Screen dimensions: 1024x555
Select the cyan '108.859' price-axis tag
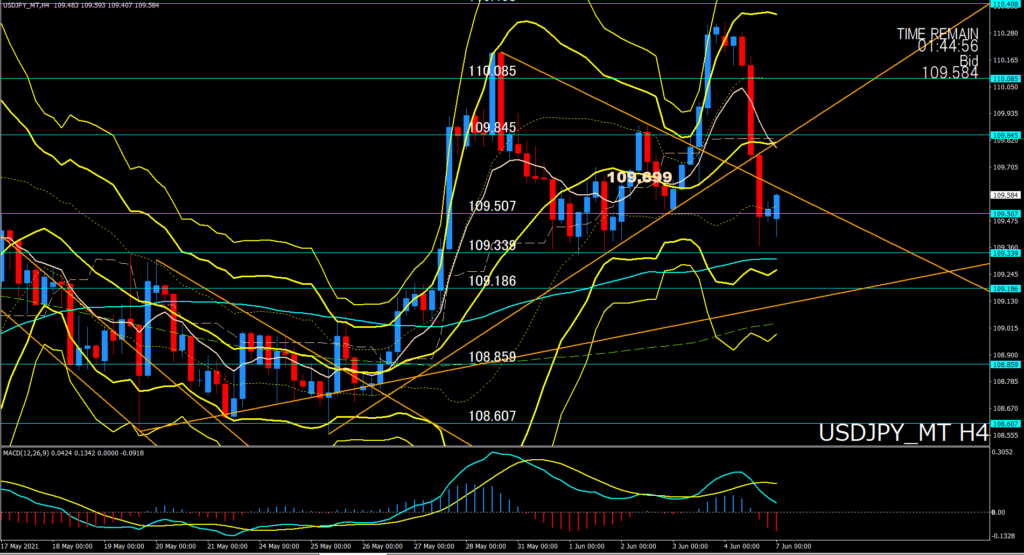click(x=1006, y=364)
